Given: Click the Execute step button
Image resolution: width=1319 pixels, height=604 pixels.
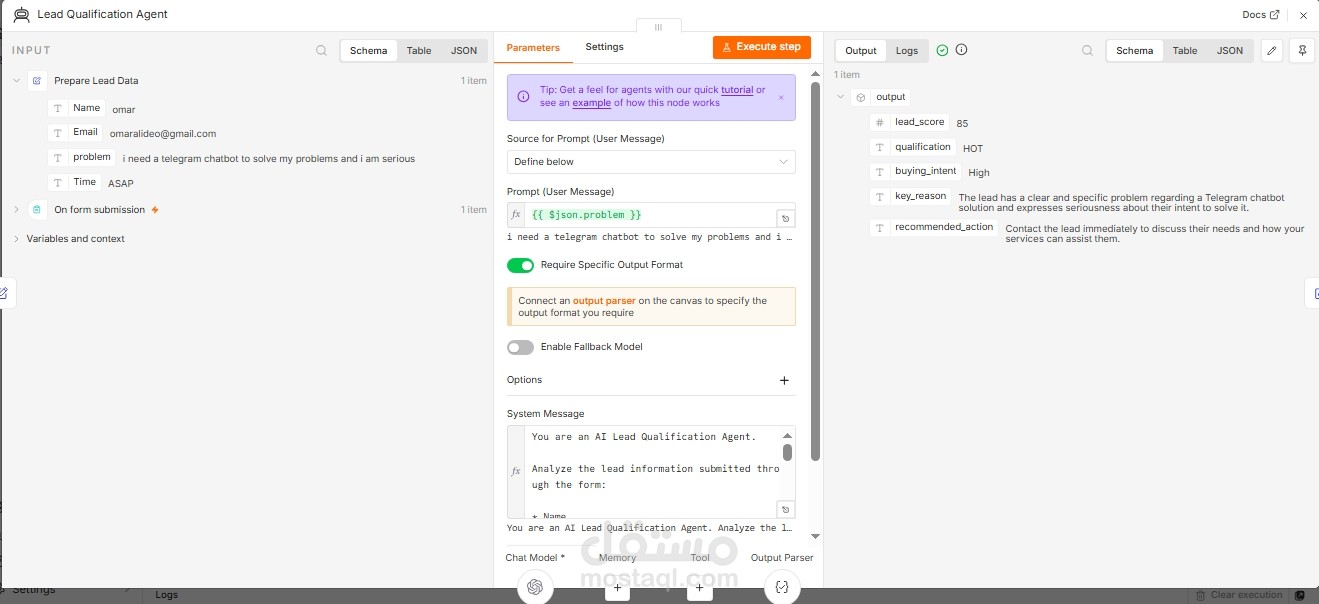Looking at the screenshot, I should (761, 47).
